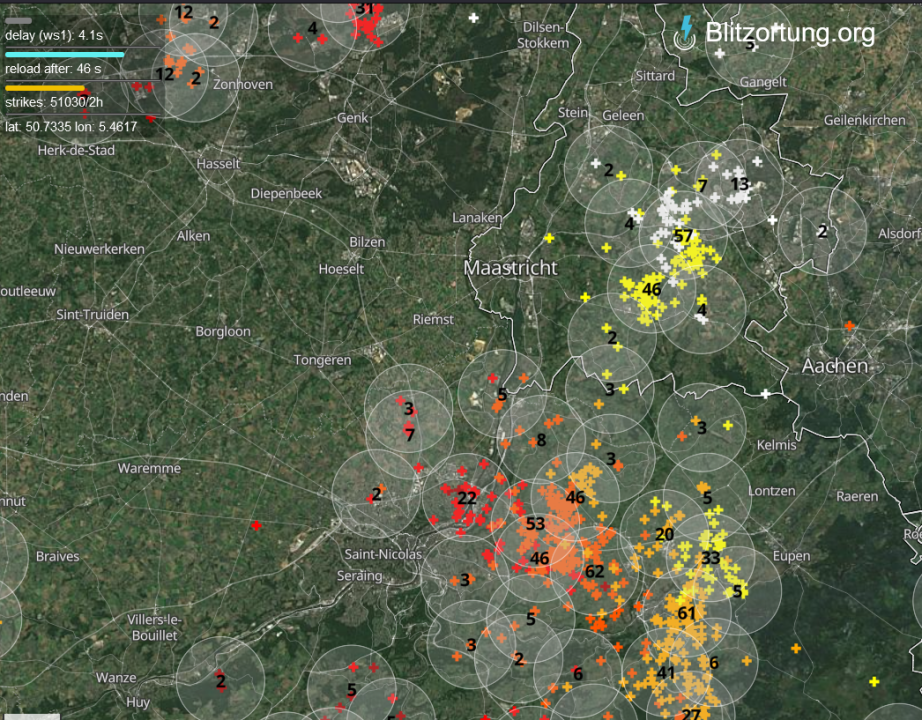922x720 pixels.
Task: Open the strike cluster labeled 20
Action: tap(664, 534)
